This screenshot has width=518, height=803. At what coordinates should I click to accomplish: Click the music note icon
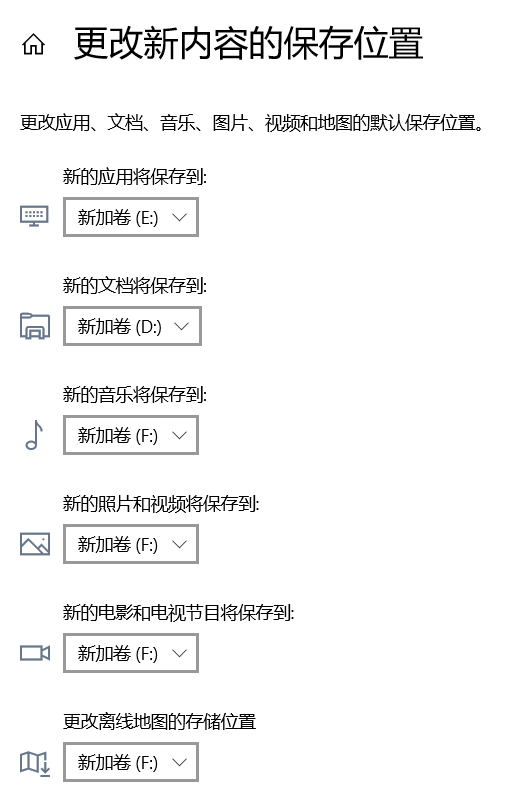[35, 435]
